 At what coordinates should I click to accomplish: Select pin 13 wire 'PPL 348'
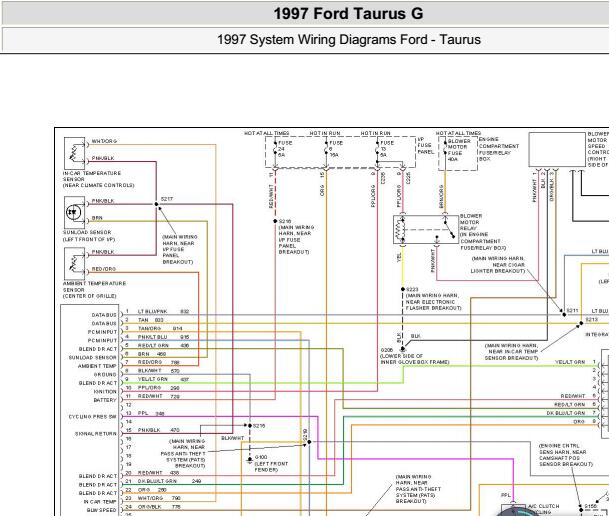click(151, 413)
